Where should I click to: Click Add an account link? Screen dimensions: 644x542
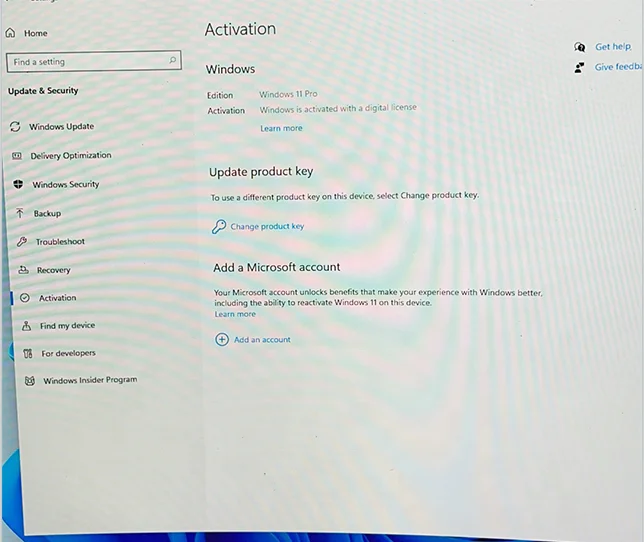point(262,340)
